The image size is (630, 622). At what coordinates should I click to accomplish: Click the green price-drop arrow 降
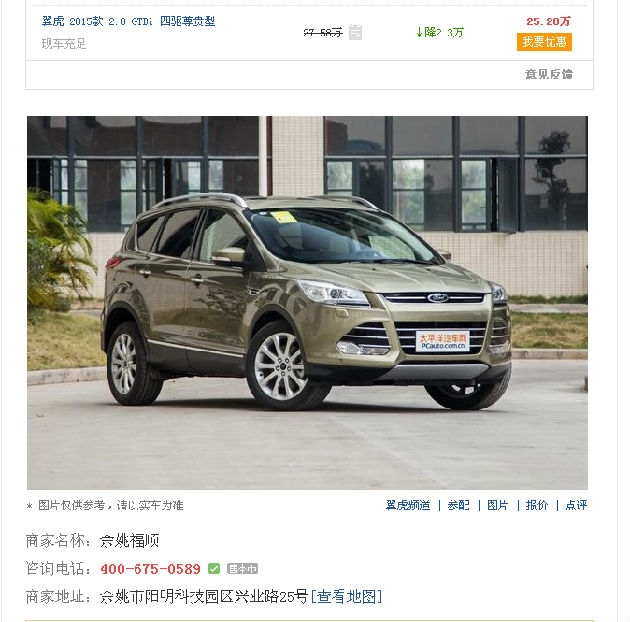coord(440,32)
